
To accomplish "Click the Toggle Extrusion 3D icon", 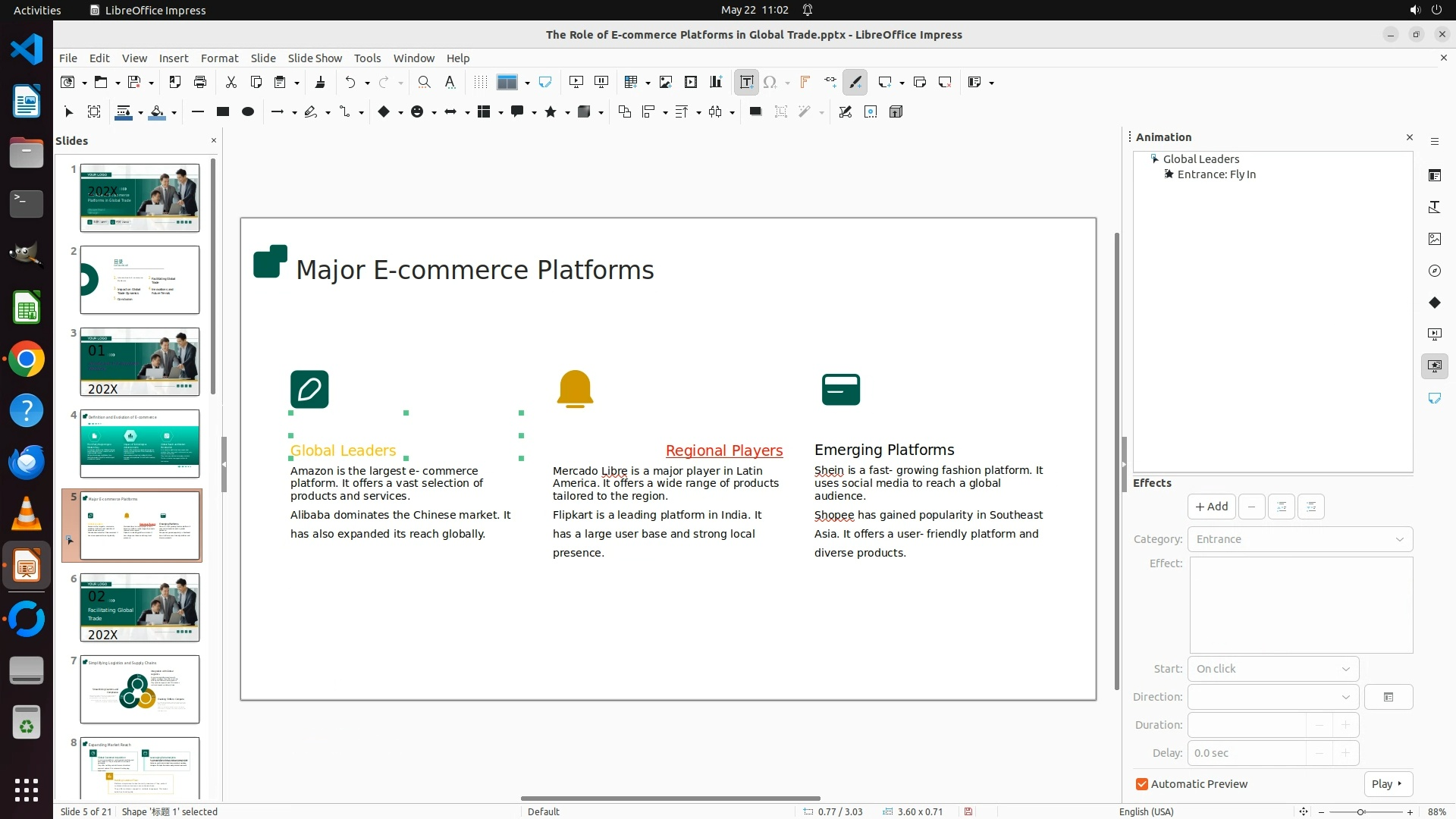I will coord(896,111).
